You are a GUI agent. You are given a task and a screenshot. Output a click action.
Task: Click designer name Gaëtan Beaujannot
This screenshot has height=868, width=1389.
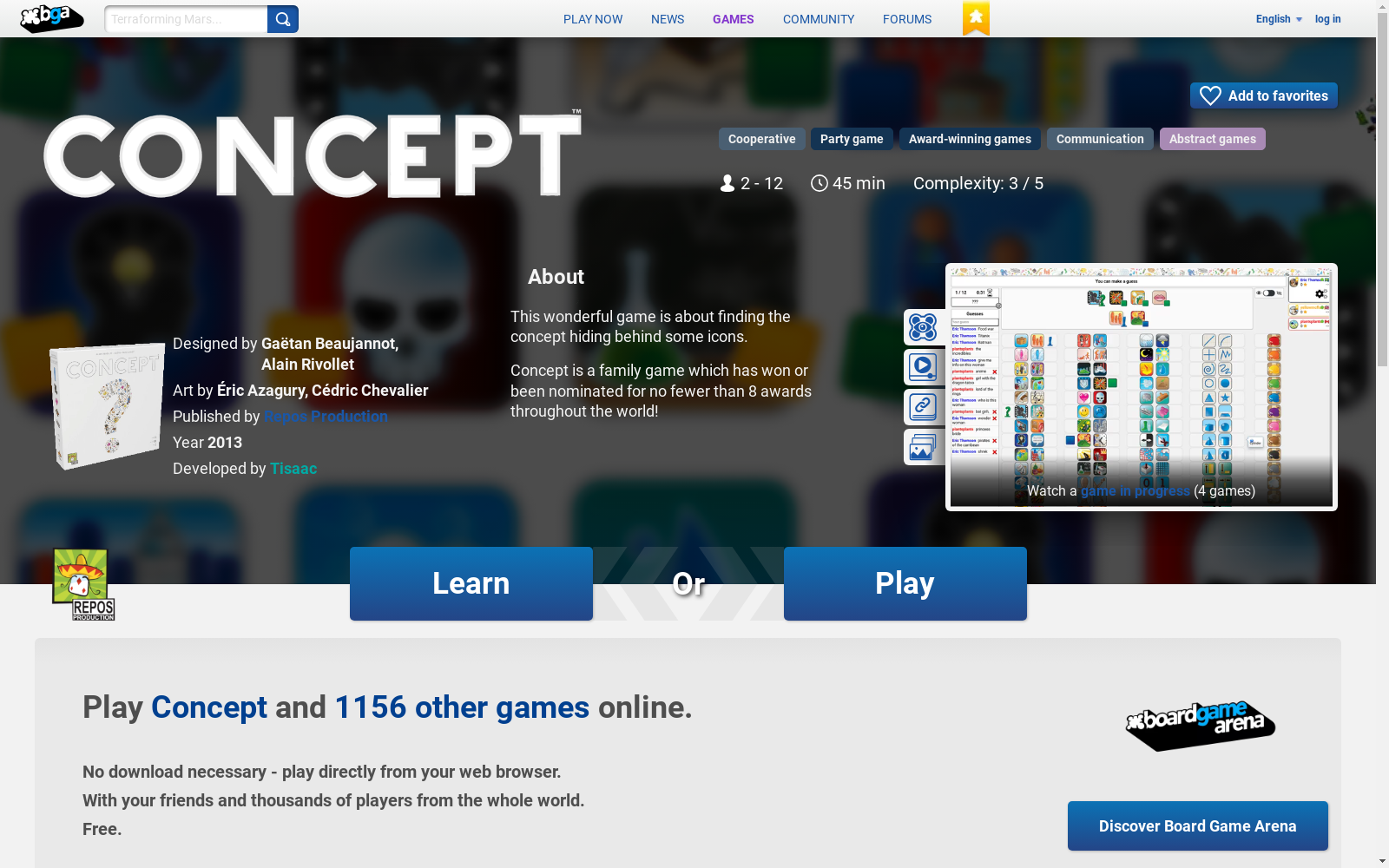[x=330, y=344]
